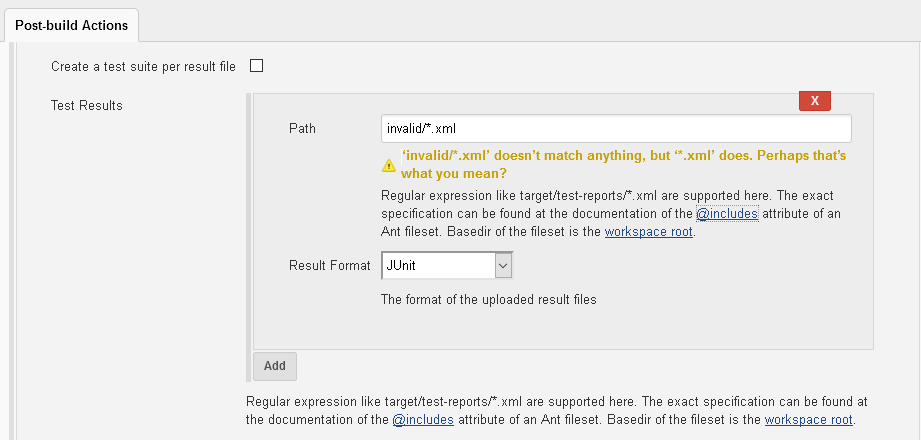The image size is (921, 440).
Task: Click 'The format of the uploaded result files' text
Action: 489,299
